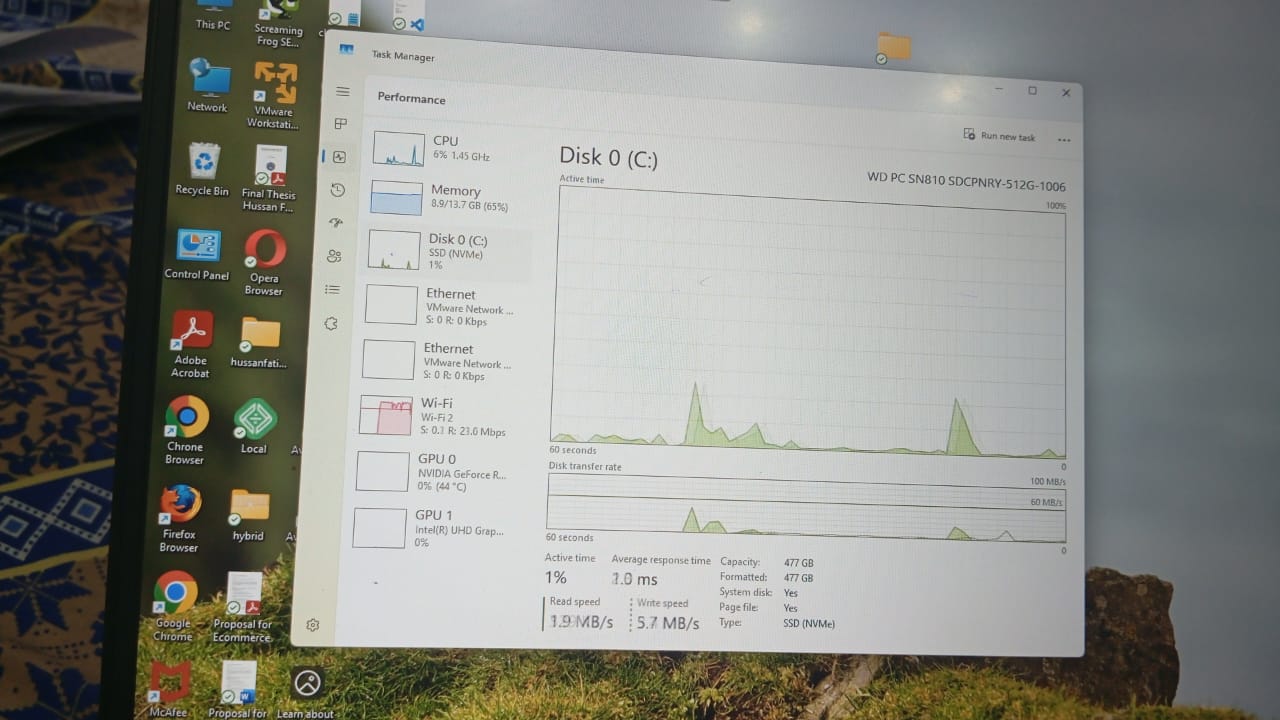The image size is (1280, 720).
Task: Select the Firefox Browser desktop shortcut
Action: [x=180, y=519]
